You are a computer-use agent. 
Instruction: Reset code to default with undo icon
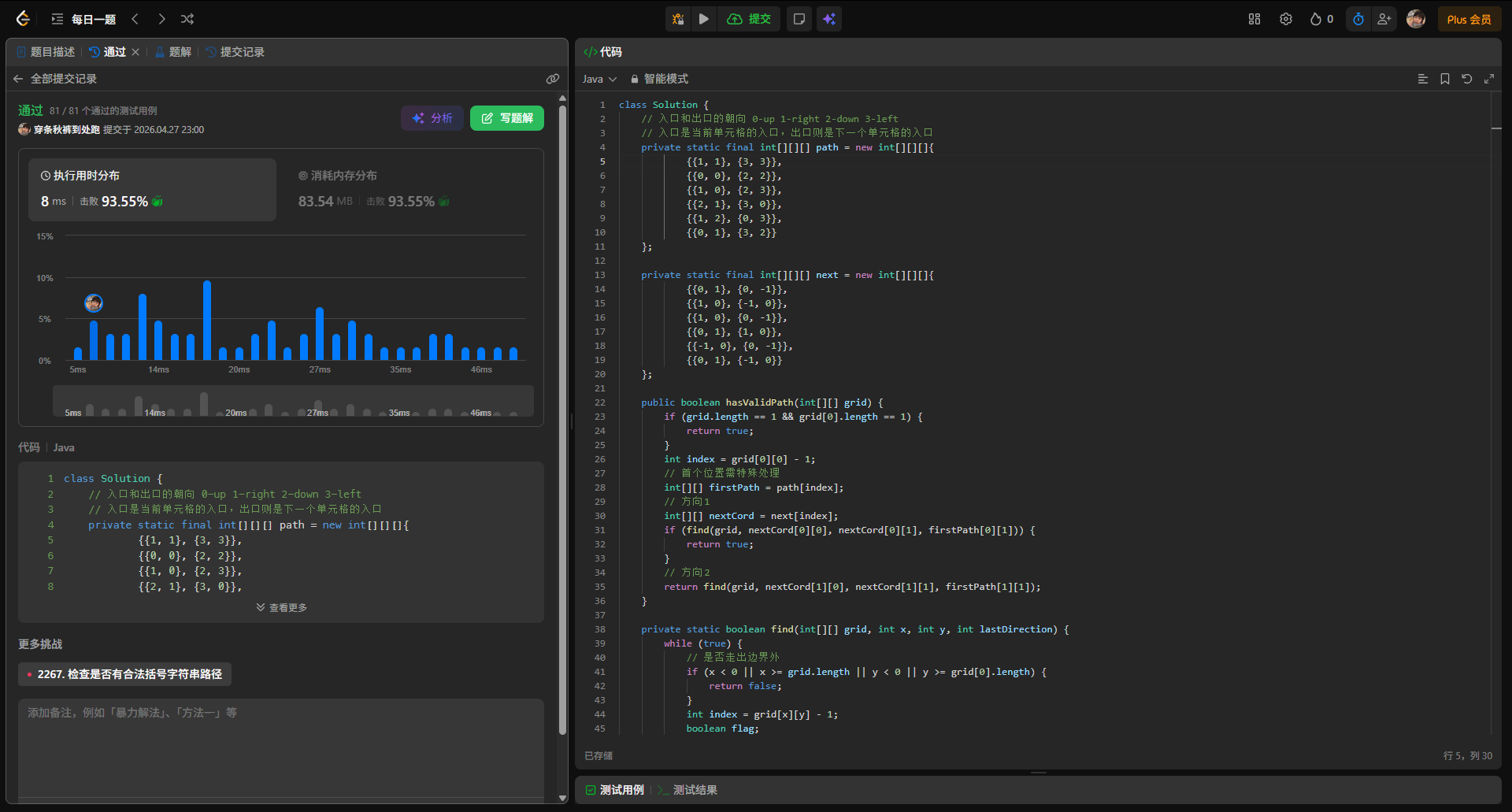tap(1467, 79)
